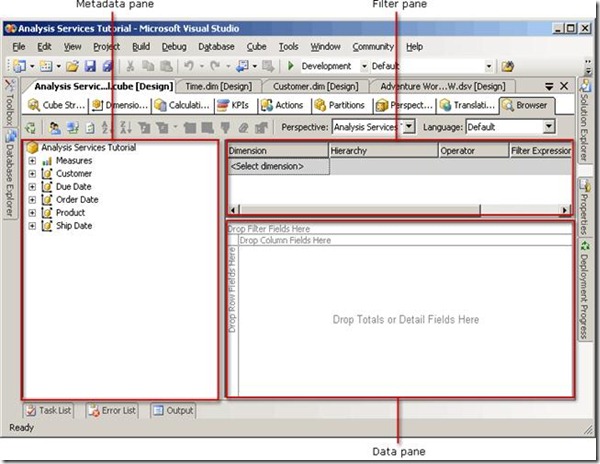Expand the Measures node
The height and width of the screenshot is (464, 600).
click(x=32, y=160)
